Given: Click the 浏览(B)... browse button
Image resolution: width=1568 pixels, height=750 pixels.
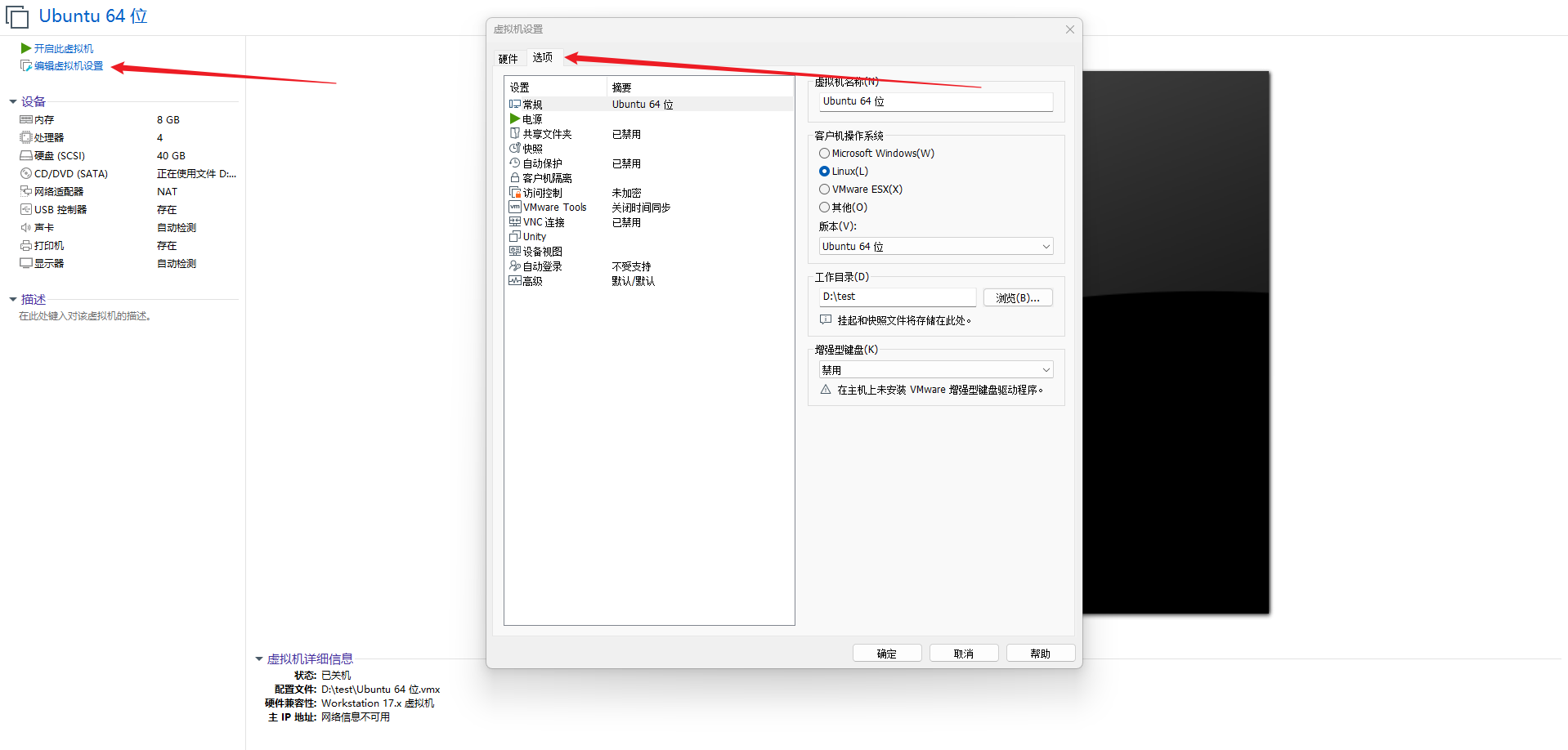Looking at the screenshot, I should click(x=1018, y=297).
